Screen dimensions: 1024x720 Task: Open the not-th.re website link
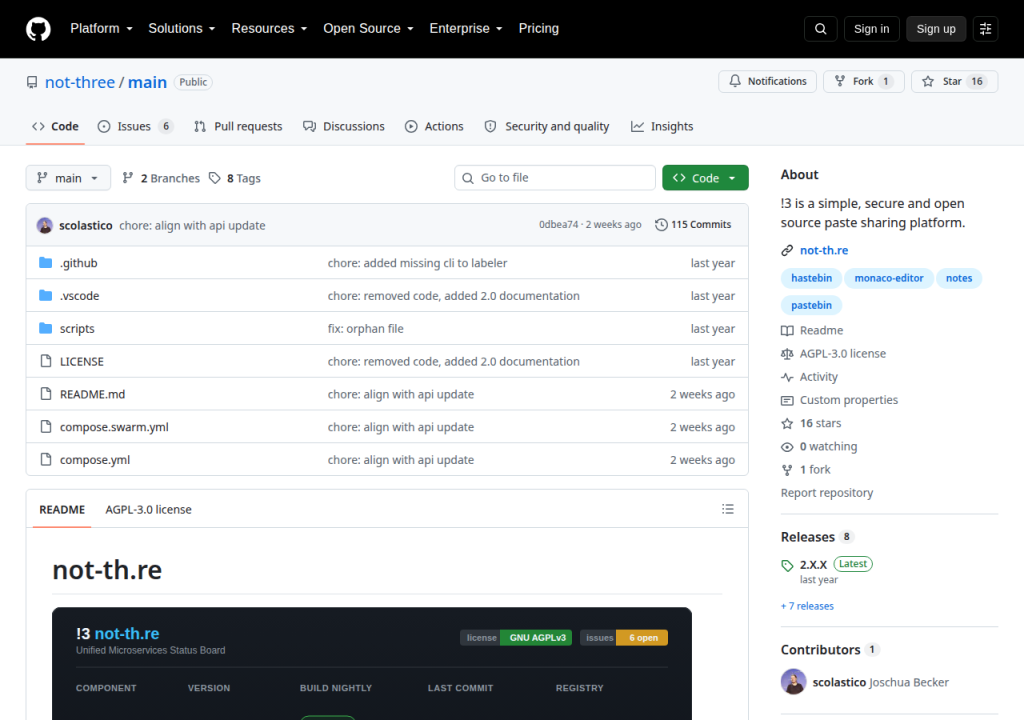(824, 250)
